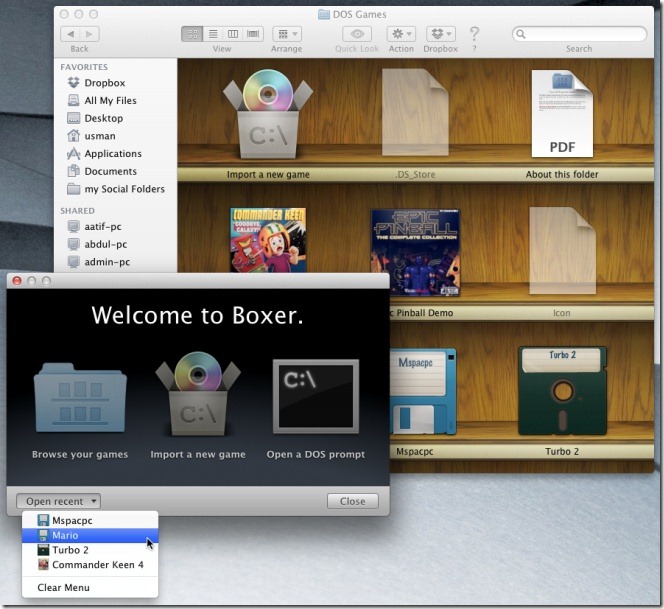
Task: Click the Mspacpc shelf label
Action: (415, 451)
